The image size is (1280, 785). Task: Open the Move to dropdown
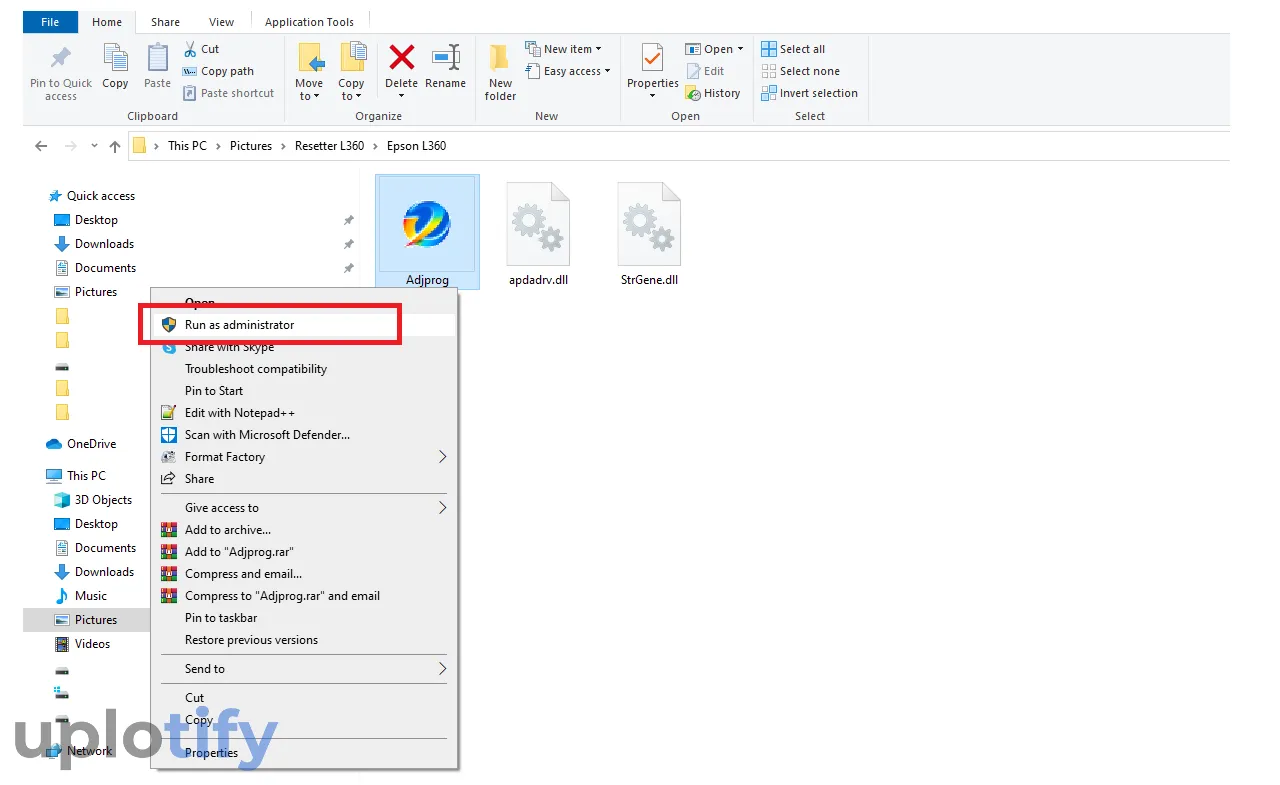tap(309, 90)
